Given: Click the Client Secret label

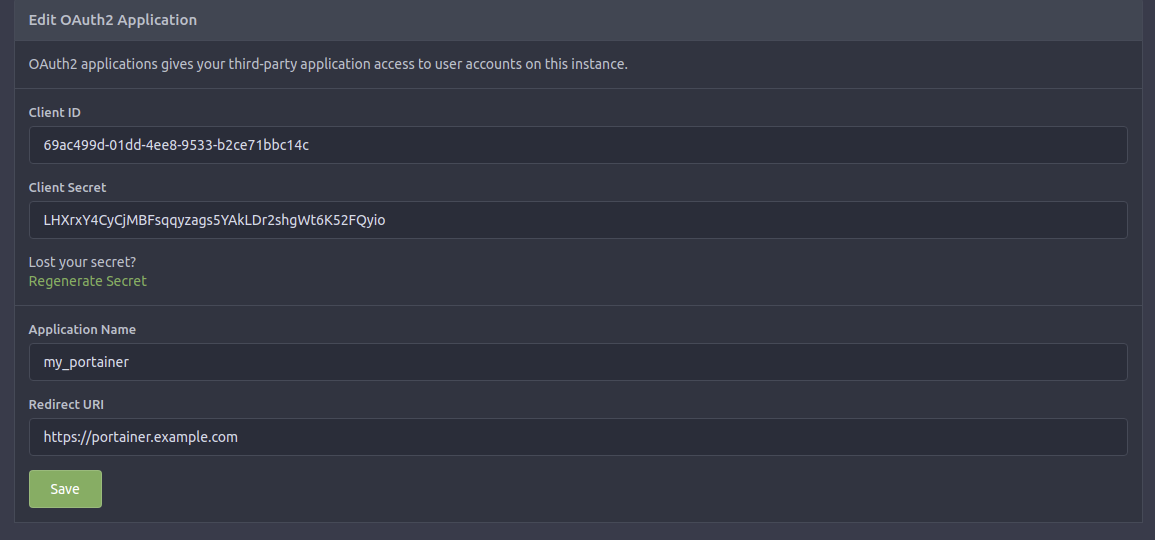Looking at the screenshot, I should [67, 188].
